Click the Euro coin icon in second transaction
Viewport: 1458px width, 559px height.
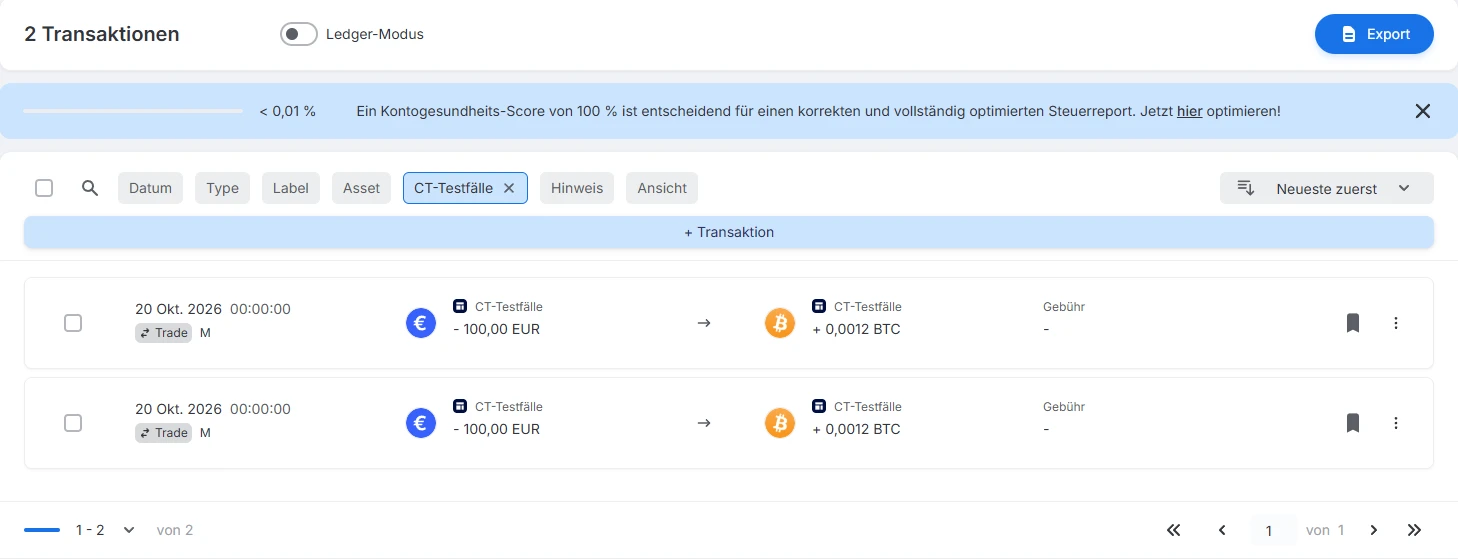click(x=421, y=423)
